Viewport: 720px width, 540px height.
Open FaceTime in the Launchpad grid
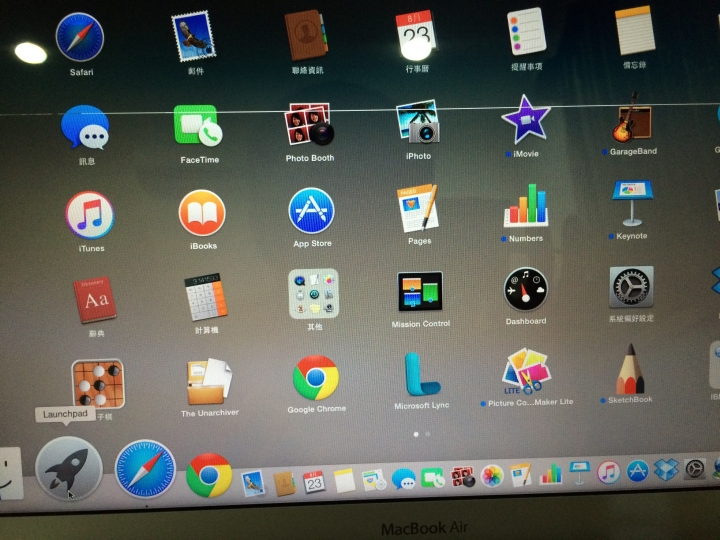[198, 125]
